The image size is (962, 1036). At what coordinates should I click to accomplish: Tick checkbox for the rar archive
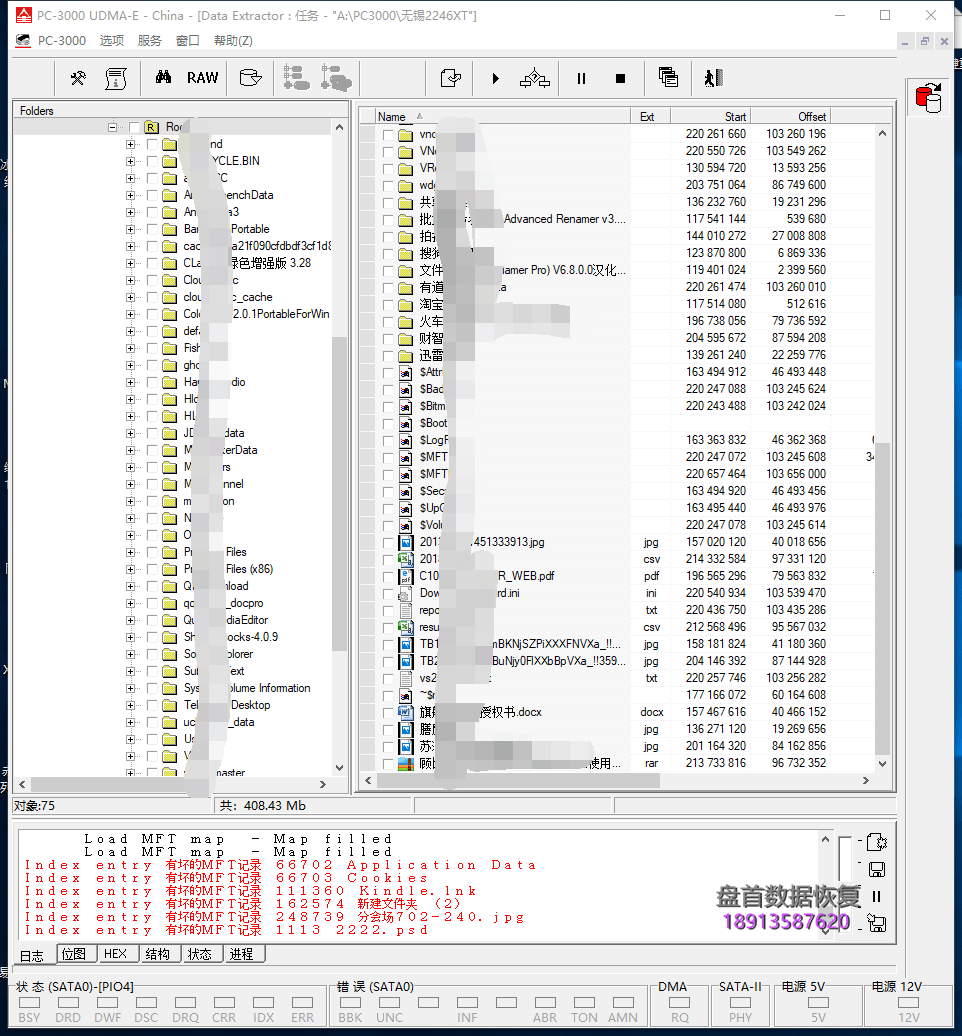pos(388,764)
